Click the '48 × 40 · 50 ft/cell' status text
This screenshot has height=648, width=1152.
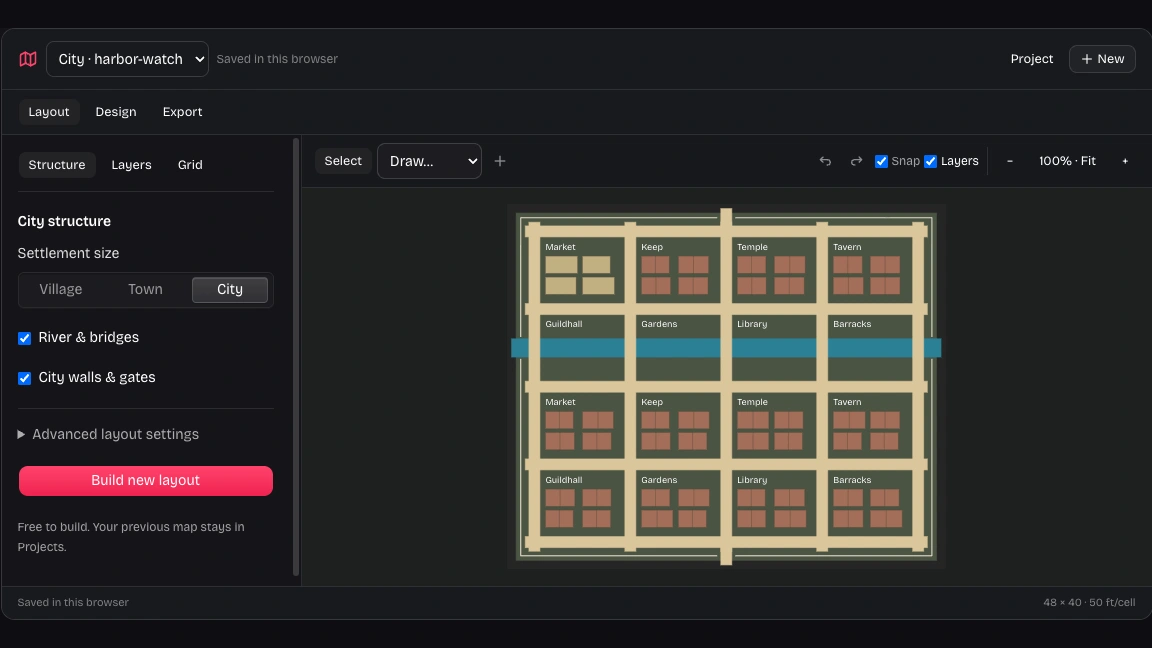[x=1089, y=602]
